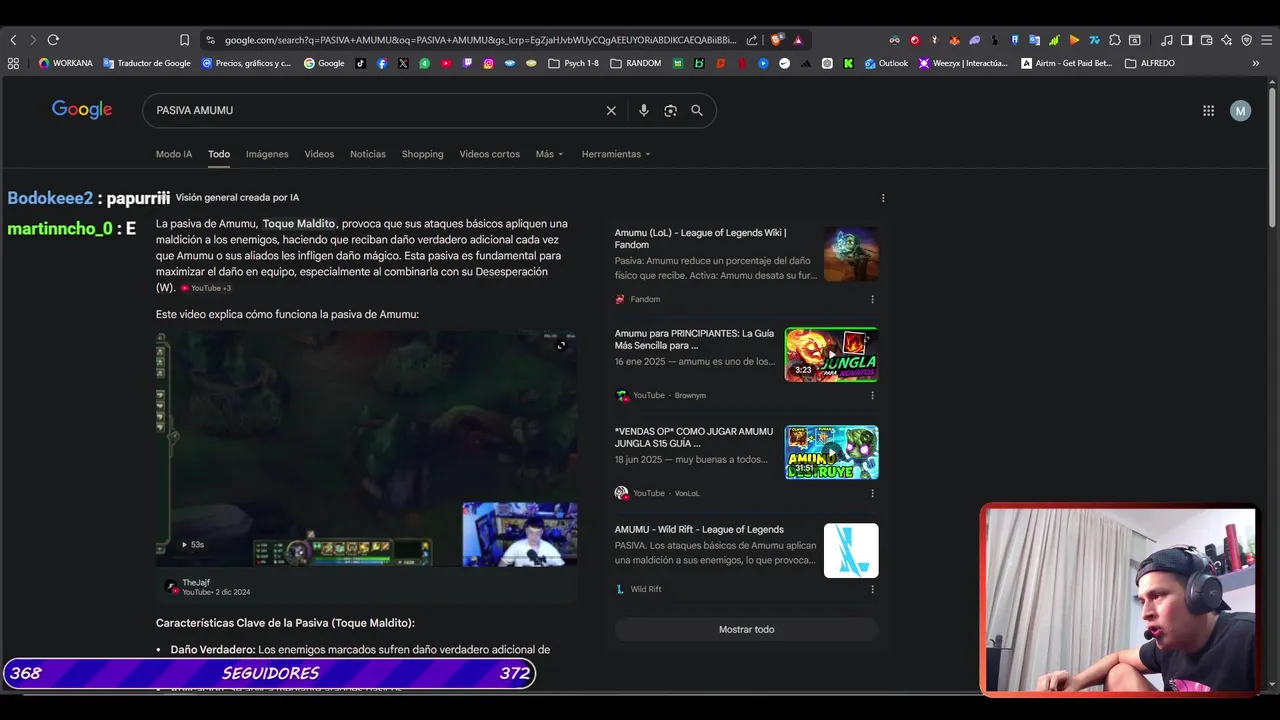The height and width of the screenshot is (720, 1280).
Task: Open the Traductor de Google bookmark
Action: tap(147, 63)
